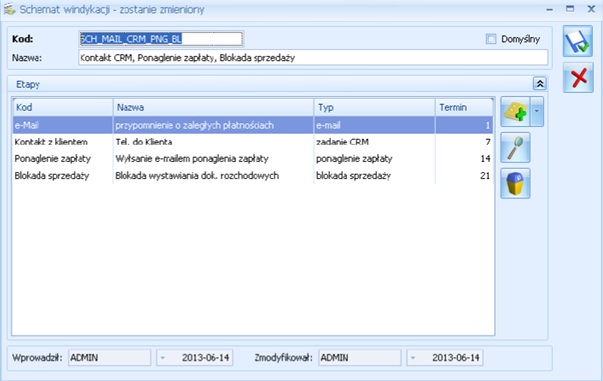Open the selected stage with the magnifier icon
The width and height of the screenshot is (603, 381).
tap(515, 148)
